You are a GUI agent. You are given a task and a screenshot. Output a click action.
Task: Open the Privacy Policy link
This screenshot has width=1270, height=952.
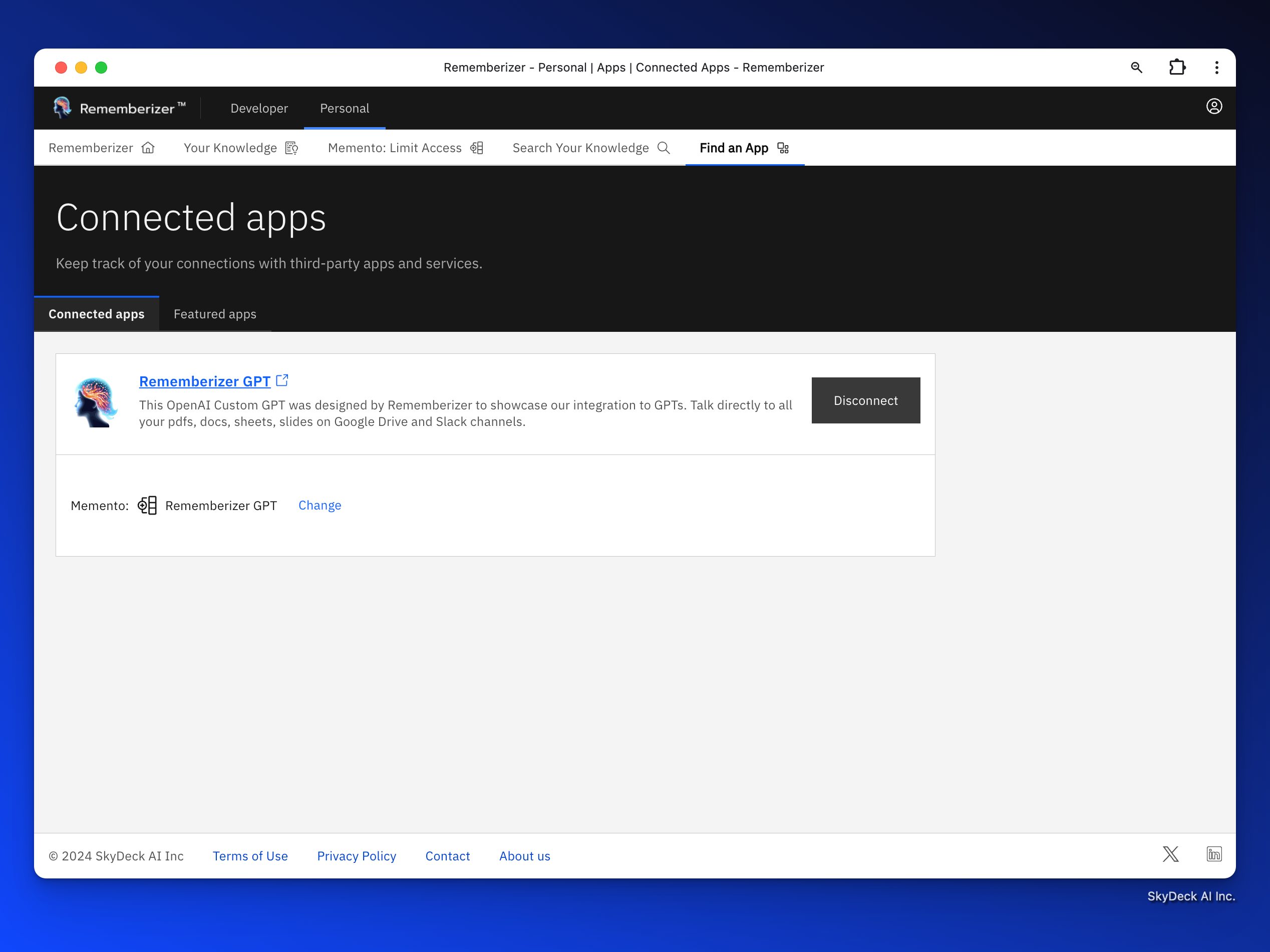(357, 855)
